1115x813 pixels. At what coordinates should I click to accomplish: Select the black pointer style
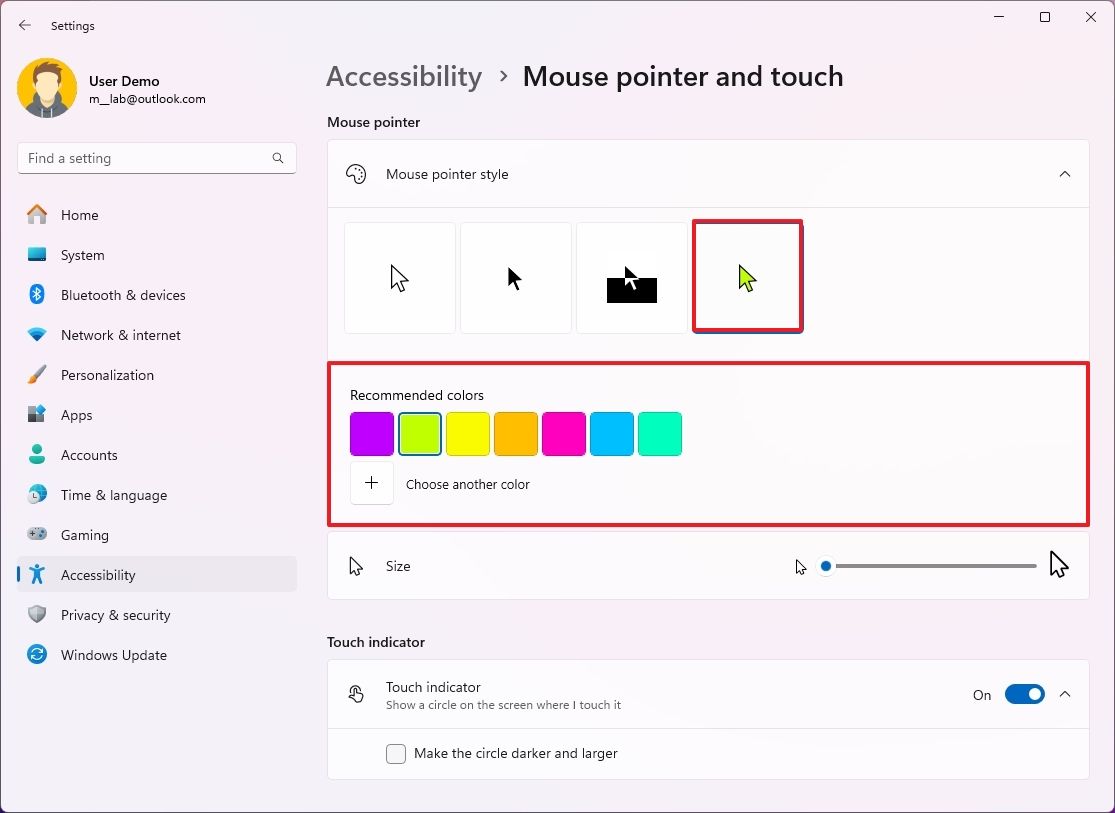[x=515, y=277]
